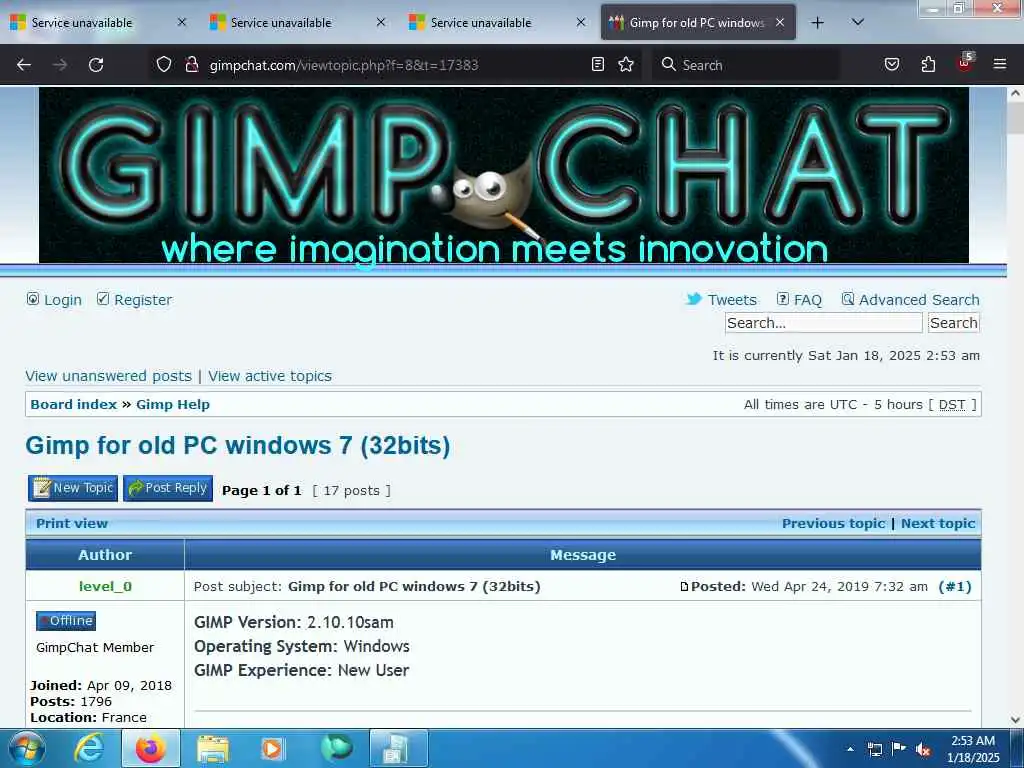Viewport: 1024px width, 768px height.
Task: Open the FAQ link
Action: [x=807, y=300]
